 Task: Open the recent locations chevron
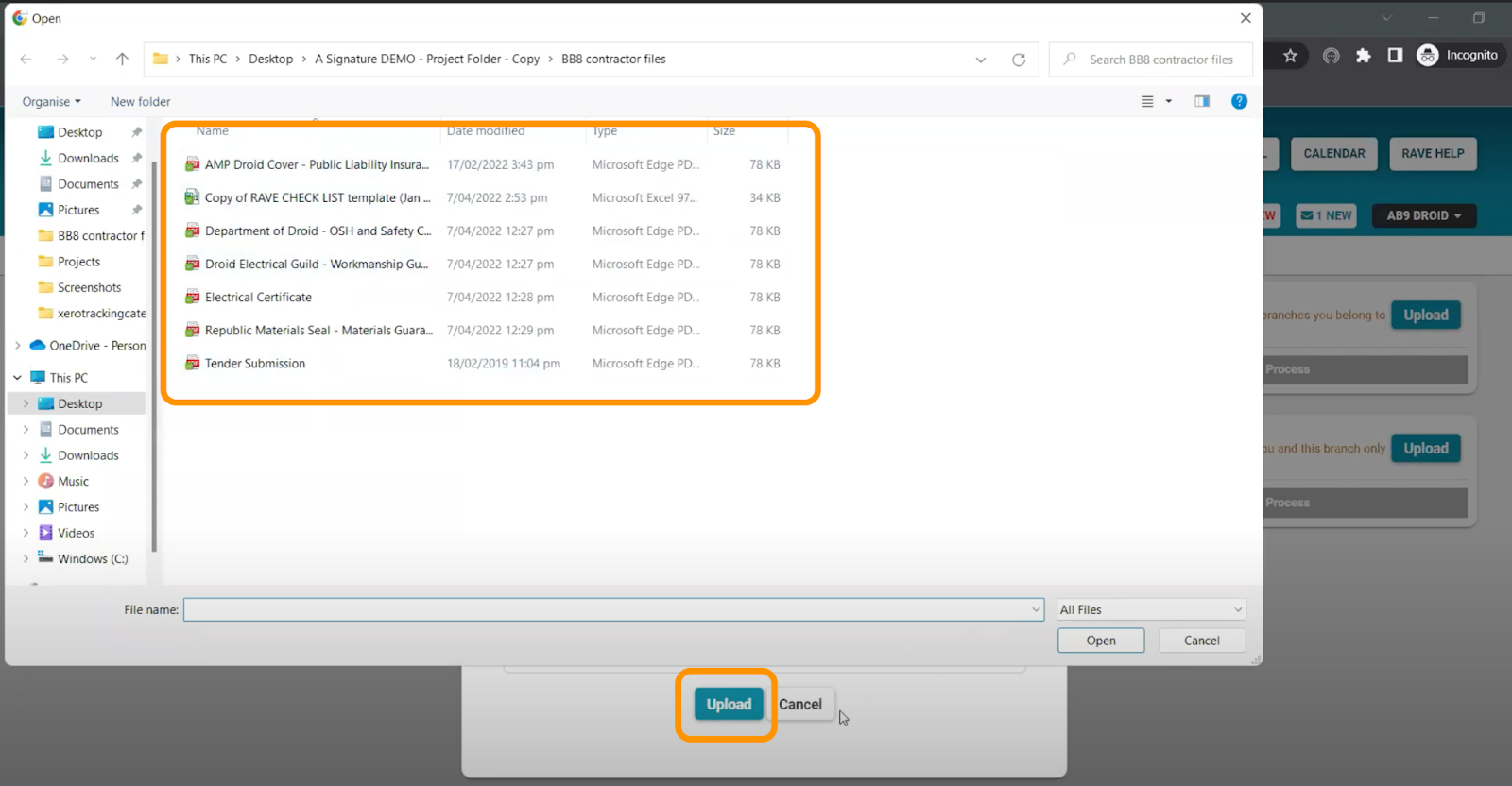pos(93,59)
